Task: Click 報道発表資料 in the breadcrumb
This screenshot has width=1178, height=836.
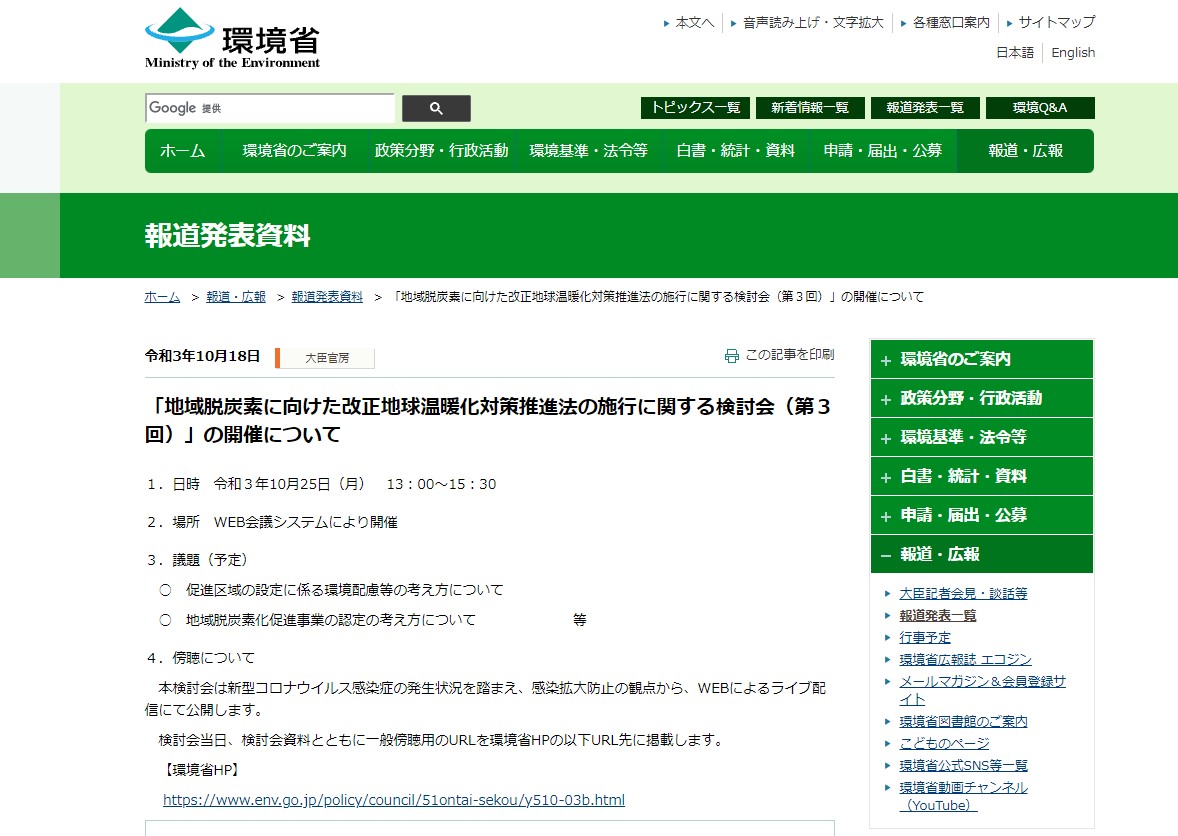Action: tap(327, 297)
